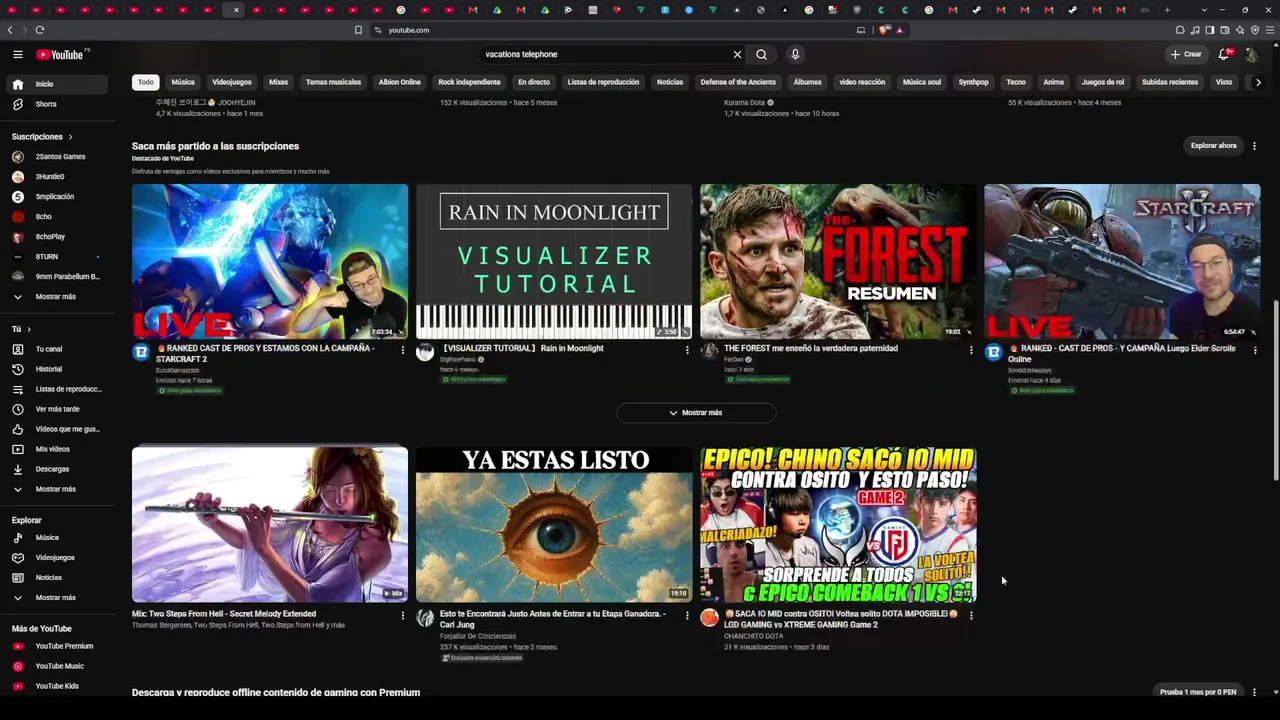The height and width of the screenshot is (720, 1280).
Task: Click Prueba 1 mes por 0 PEN
Action: pos(1198,692)
